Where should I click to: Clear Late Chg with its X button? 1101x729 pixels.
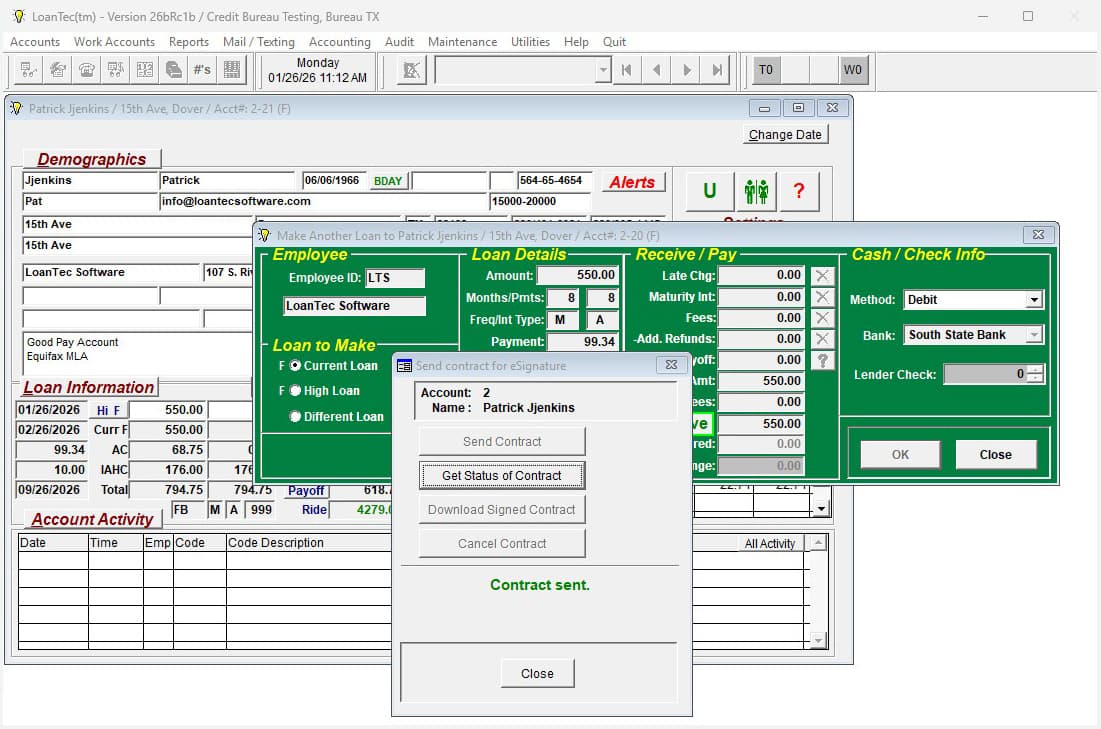(822, 276)
